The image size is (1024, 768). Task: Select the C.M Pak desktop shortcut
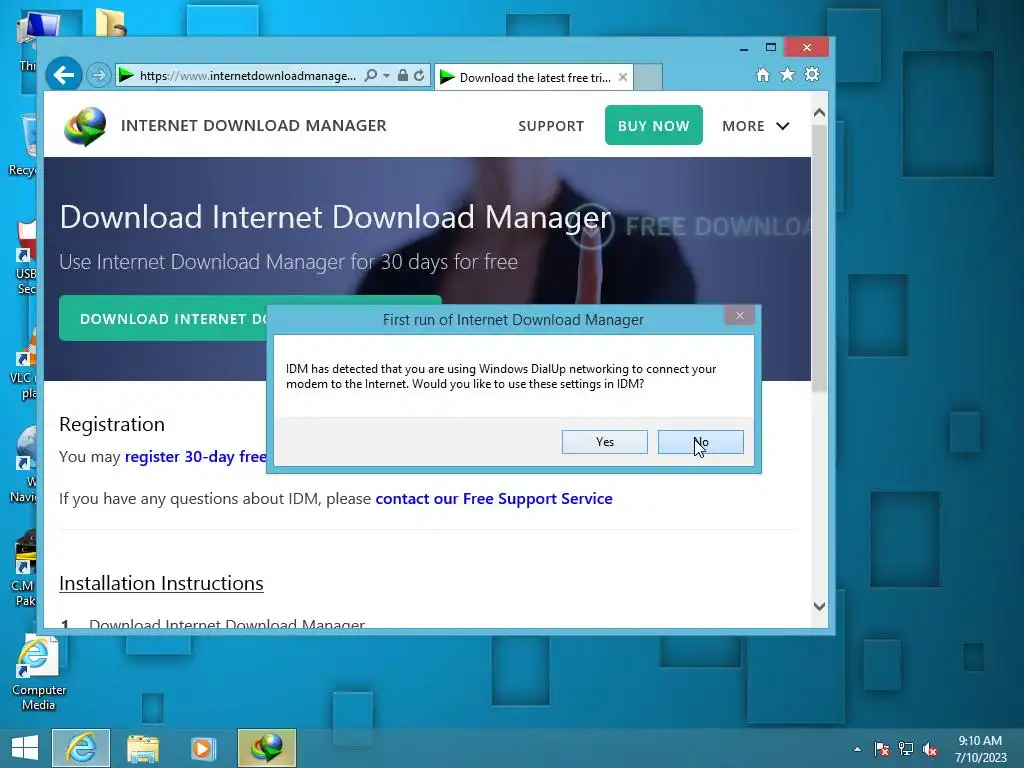tap(25, 570)
